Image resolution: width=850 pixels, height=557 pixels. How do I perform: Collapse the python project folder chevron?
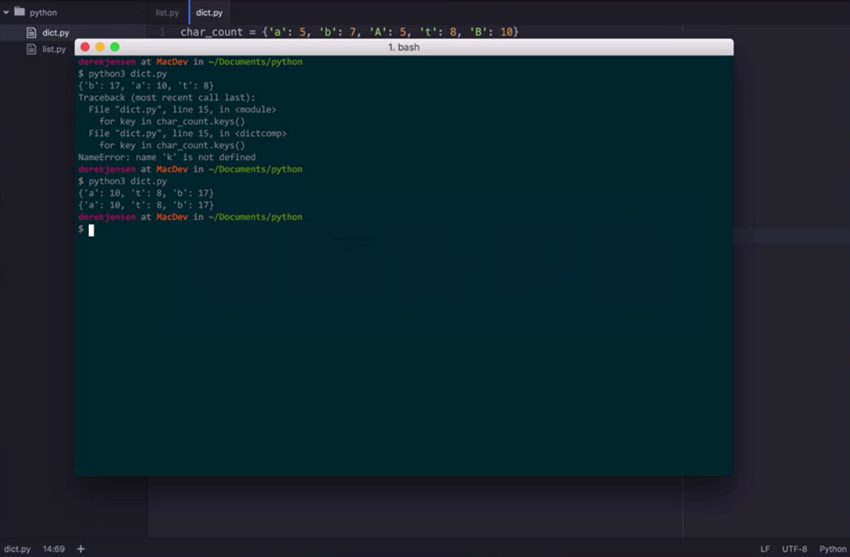point(6,12)
